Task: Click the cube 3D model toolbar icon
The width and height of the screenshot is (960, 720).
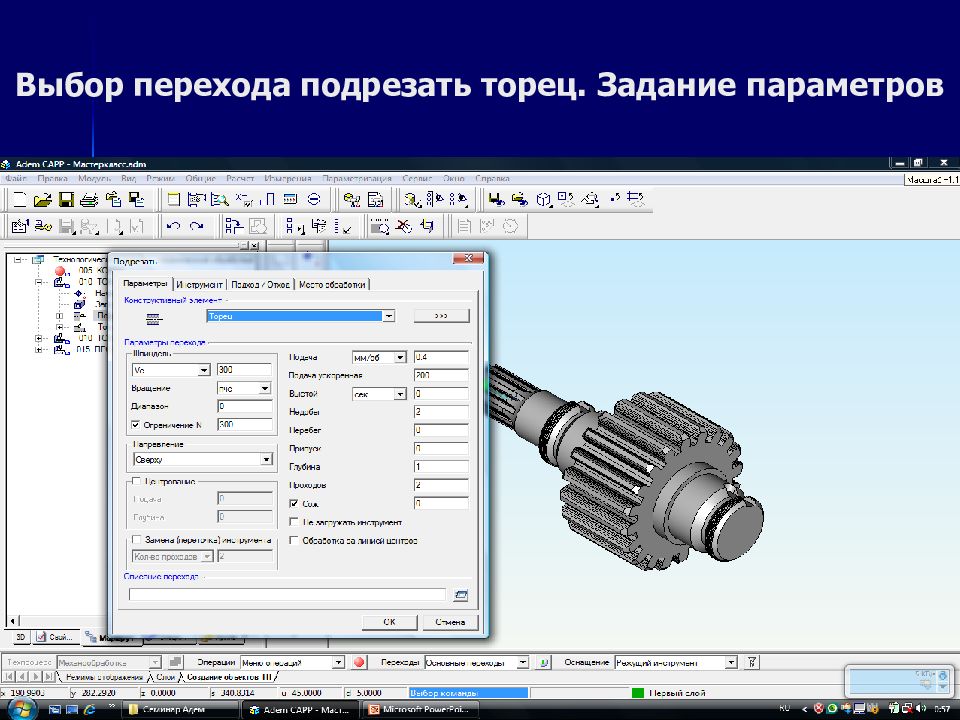Action: pos(543,199)
